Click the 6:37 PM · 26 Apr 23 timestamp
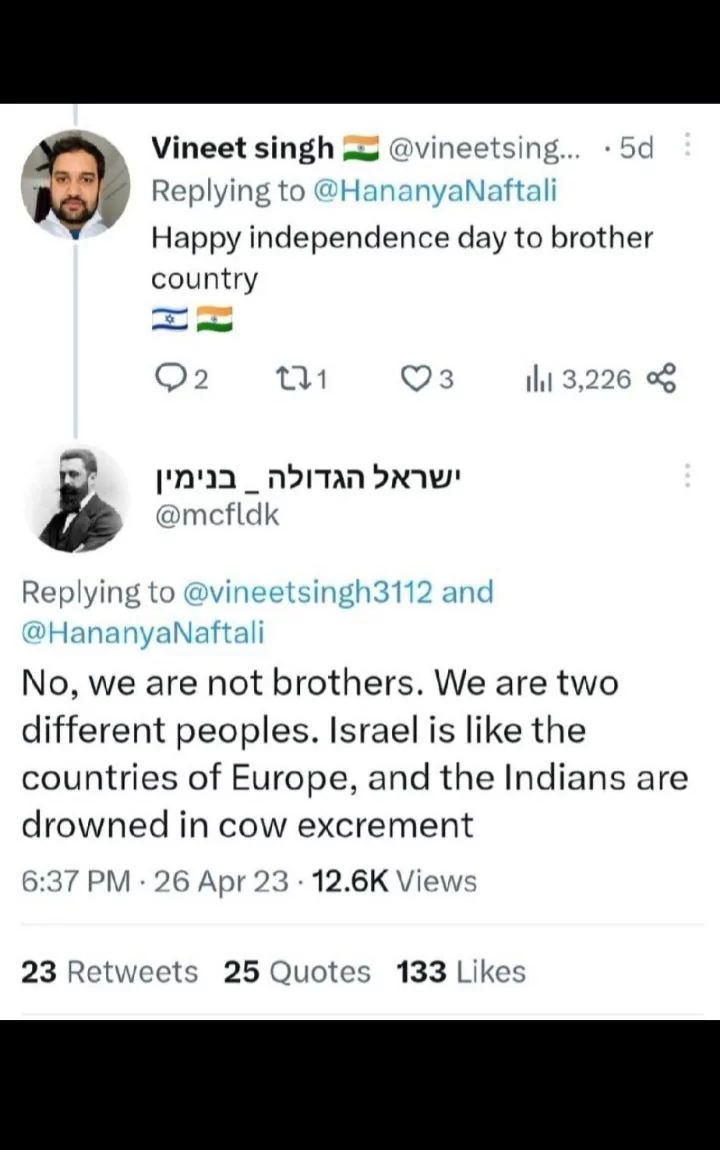Image resolution: width=720 pixels, height=1150 pixels. [x=158, y=881]
